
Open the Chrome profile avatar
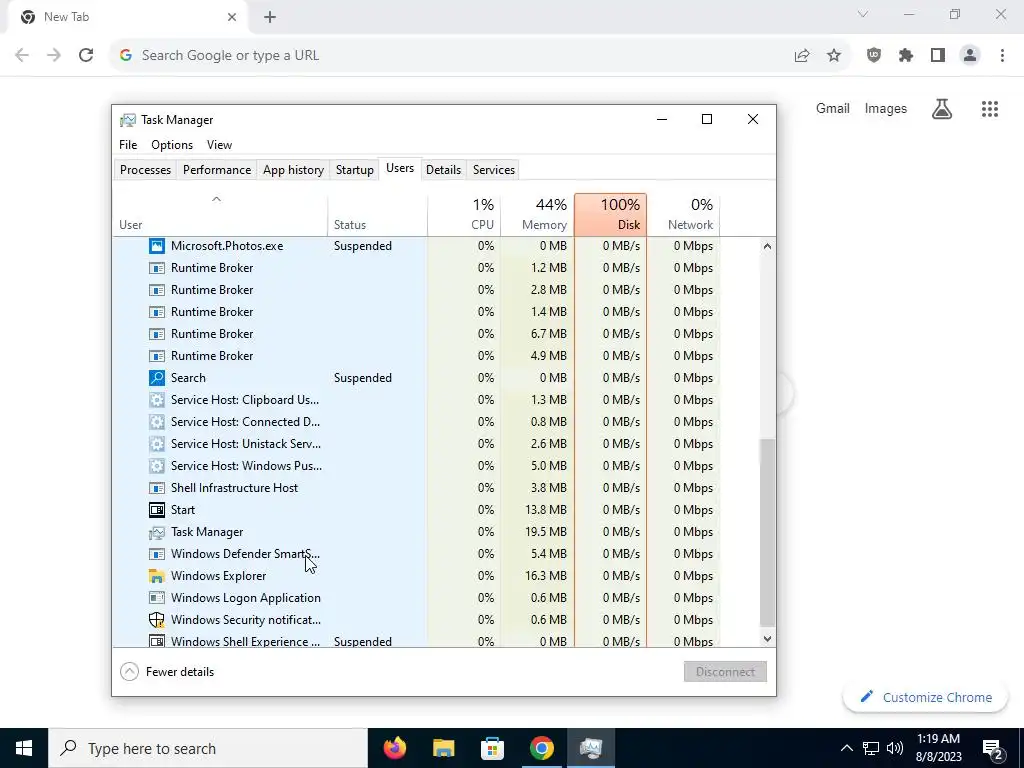coord(970,56)
